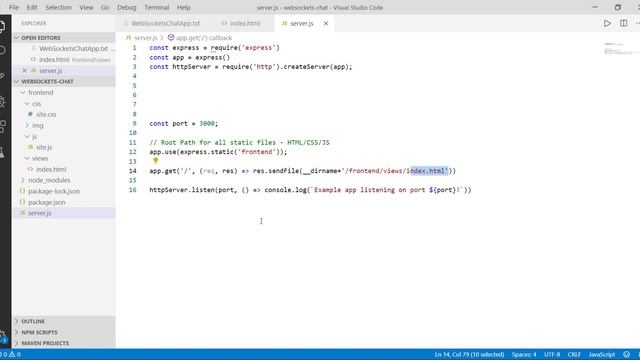640x360 pixels.
Task: Change CRLF end of line sequence
Action: click(x=574, y=354)
